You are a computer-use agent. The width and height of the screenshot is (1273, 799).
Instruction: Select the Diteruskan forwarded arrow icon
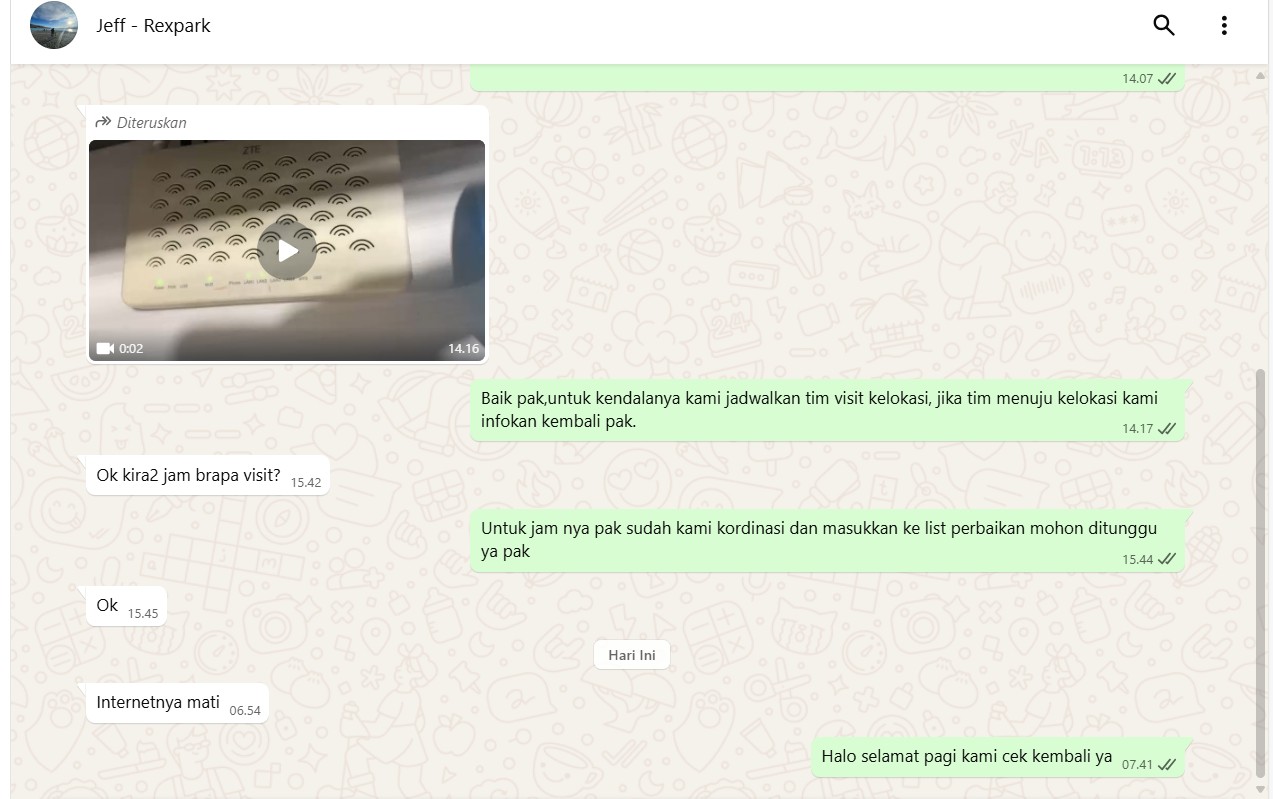tap(103, 122)
